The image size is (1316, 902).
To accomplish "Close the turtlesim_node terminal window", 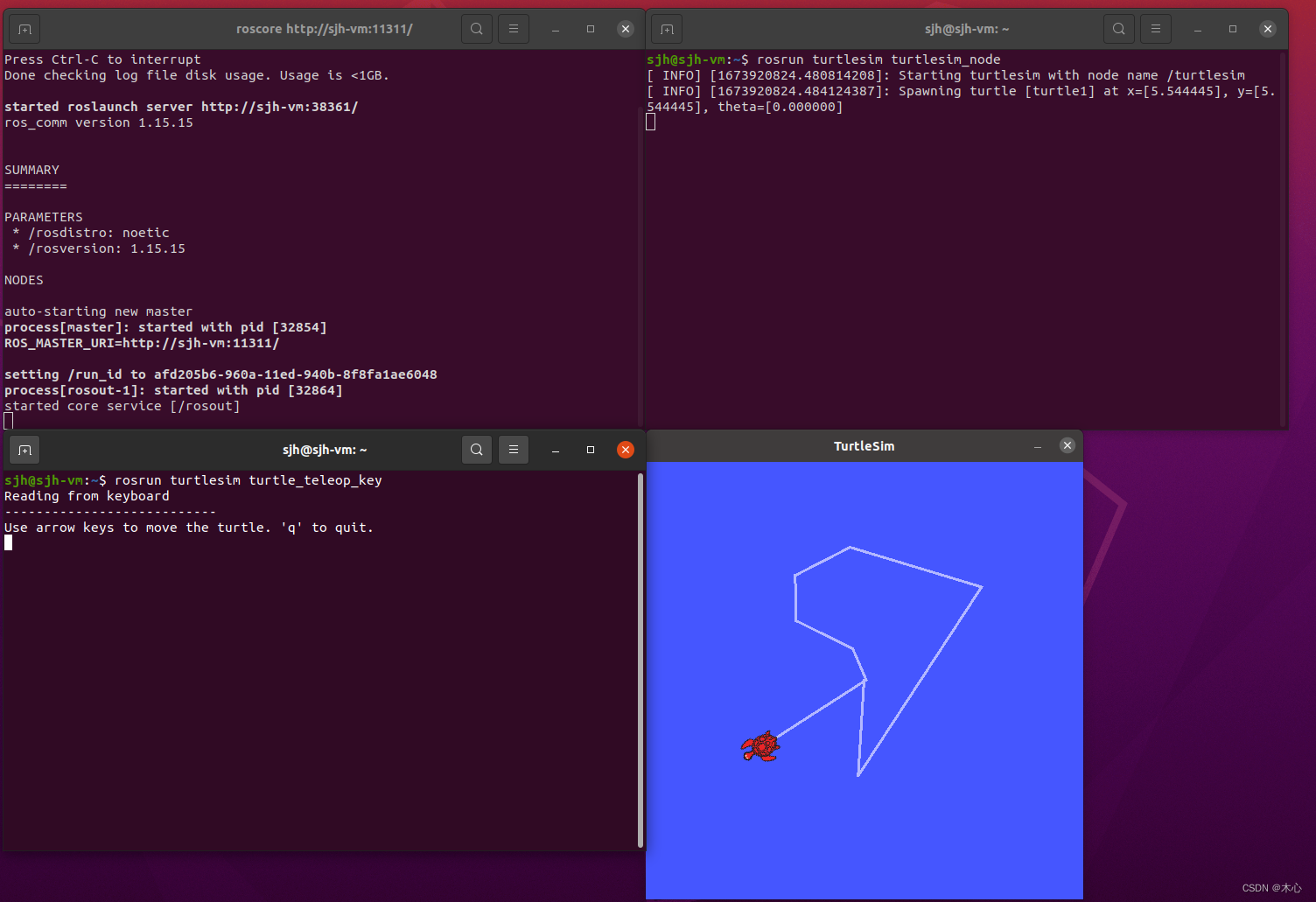I will 1268,29.
